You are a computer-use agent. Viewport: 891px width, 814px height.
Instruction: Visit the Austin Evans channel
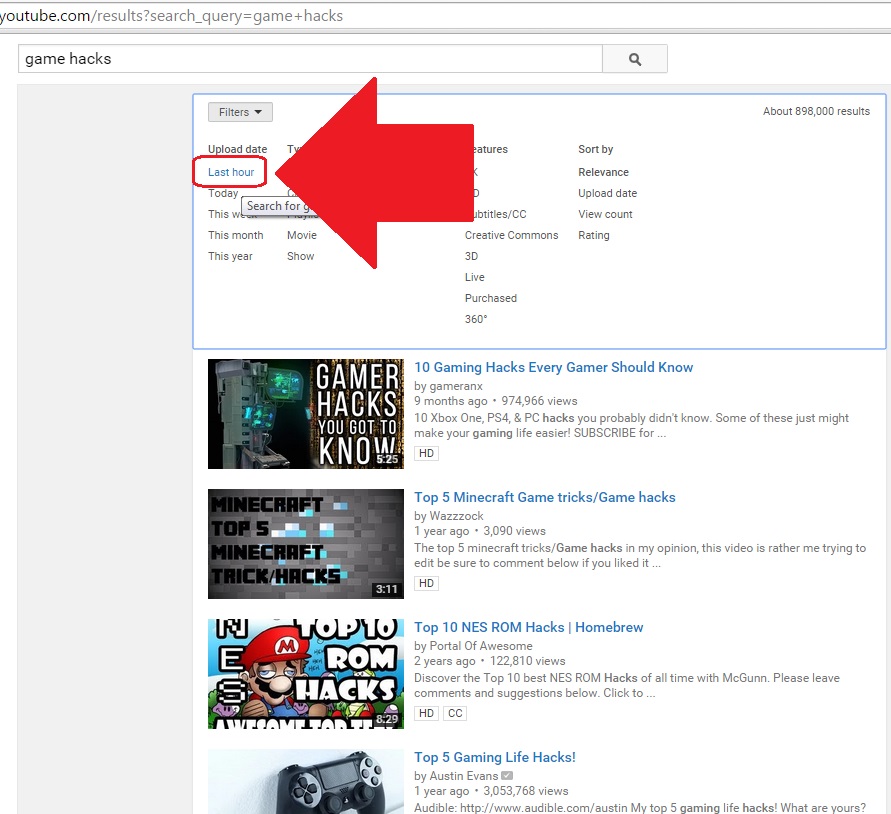tap(464, 776)
